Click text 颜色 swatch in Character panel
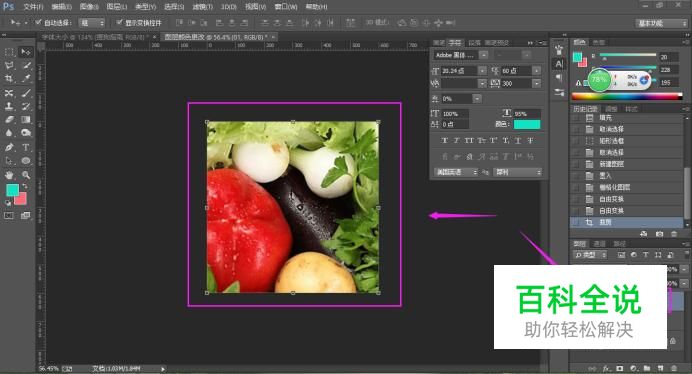 tap(527, 125)
